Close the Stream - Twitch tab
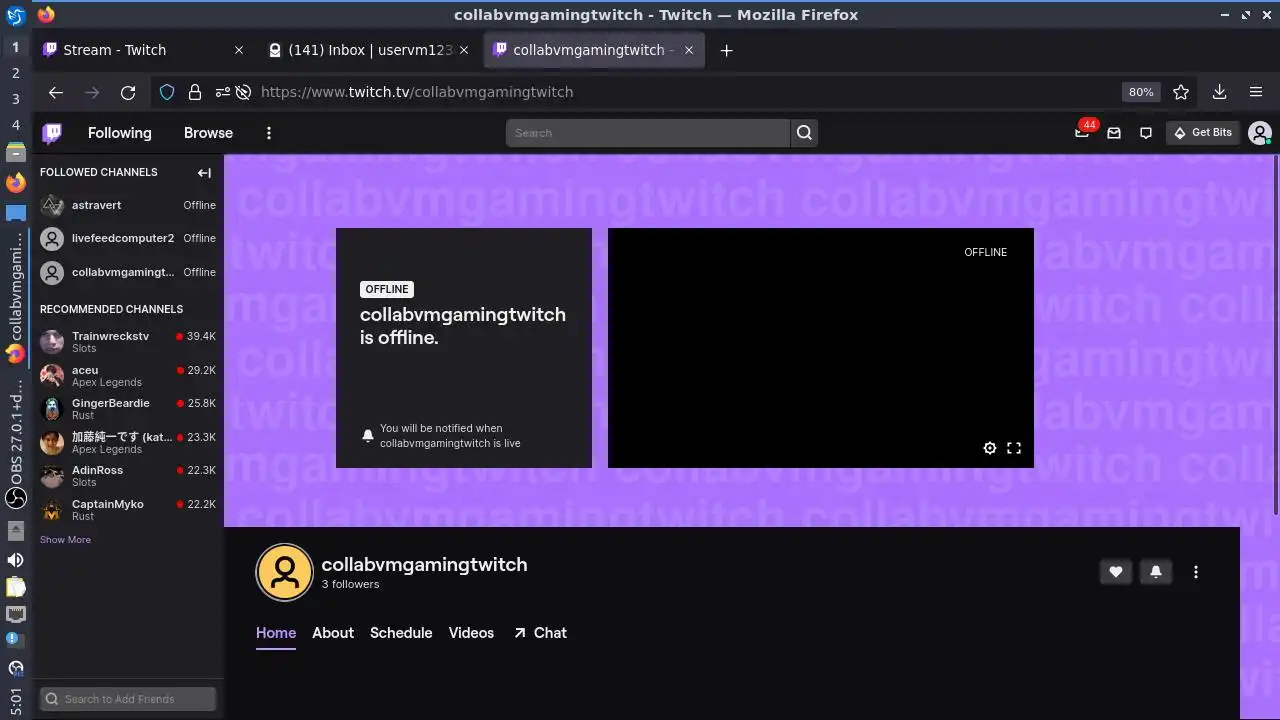 238,50
